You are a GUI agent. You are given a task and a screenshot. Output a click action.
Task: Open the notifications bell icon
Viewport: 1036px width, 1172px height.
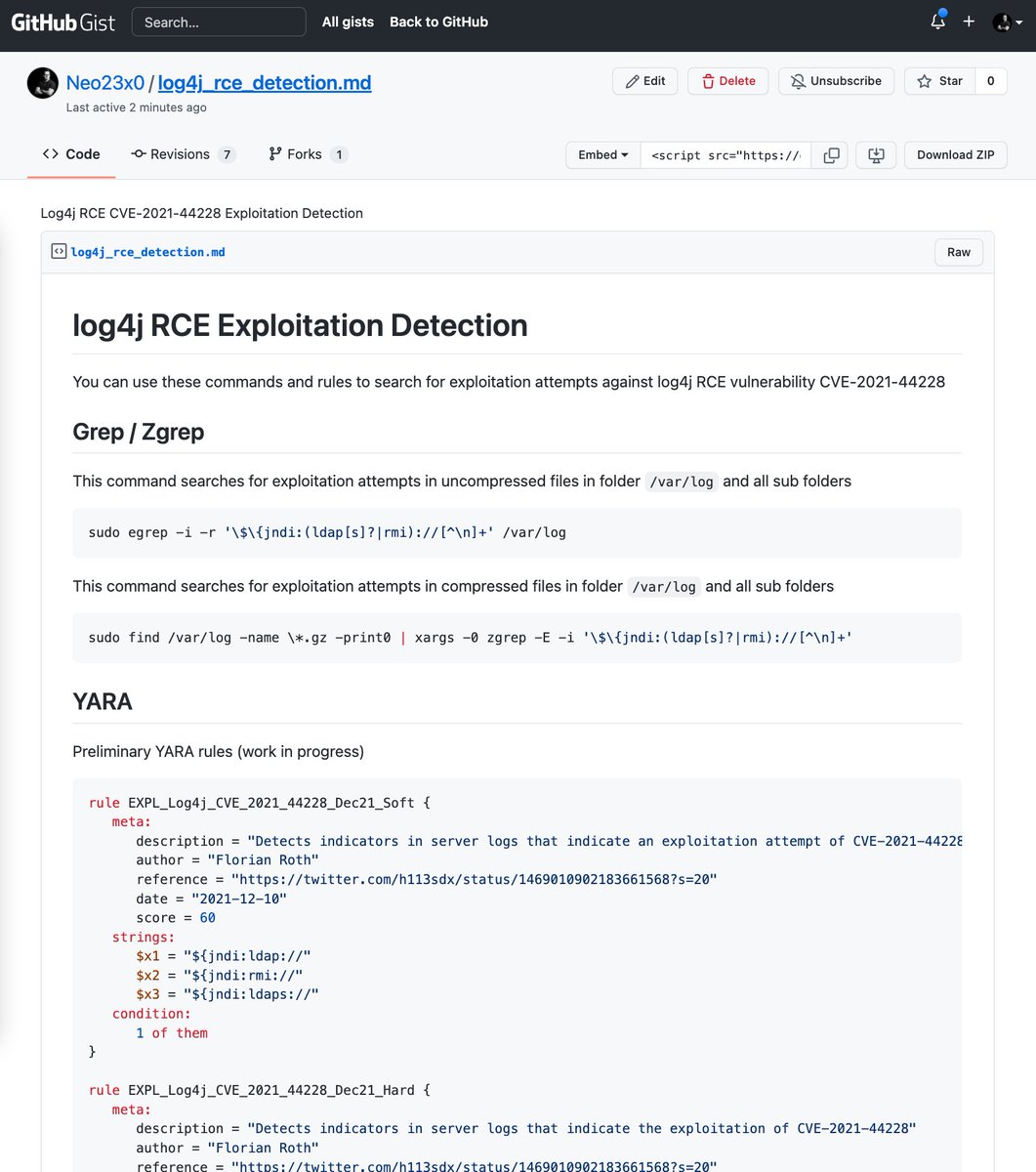(x=937, y=21)
